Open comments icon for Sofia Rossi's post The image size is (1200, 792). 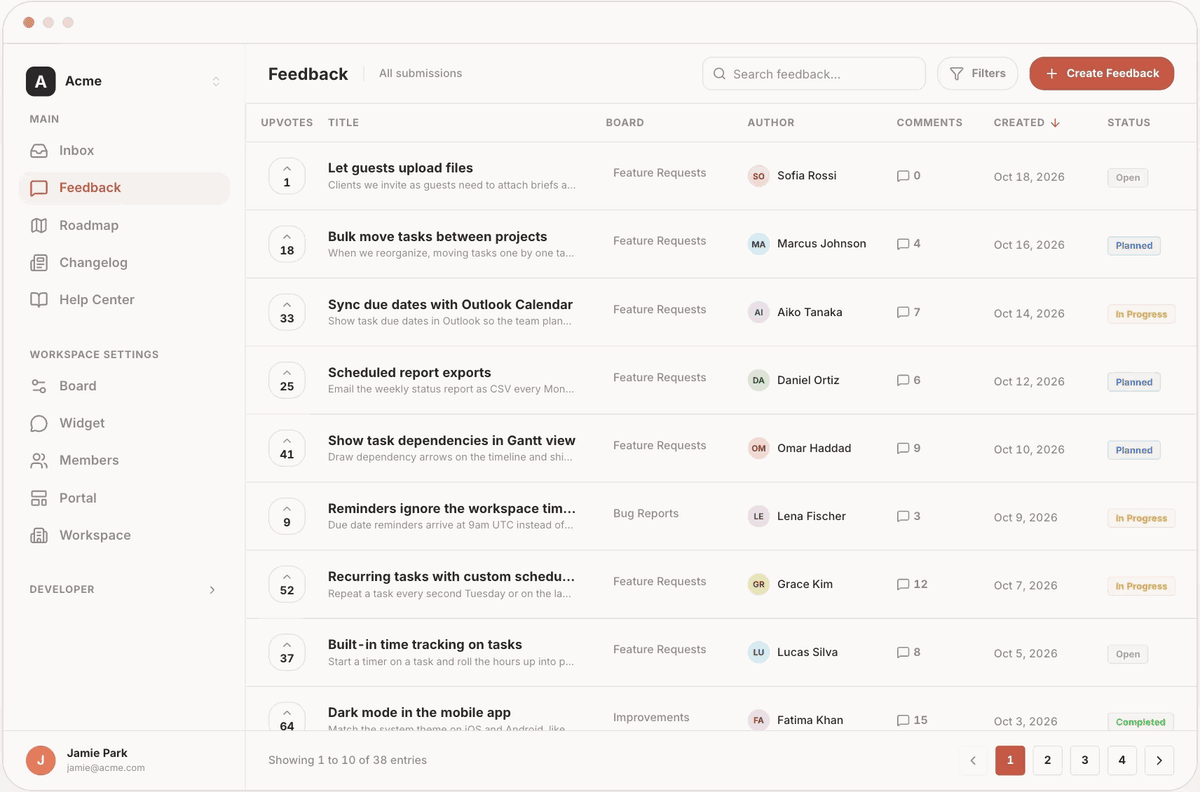click(x=903, y=176)
